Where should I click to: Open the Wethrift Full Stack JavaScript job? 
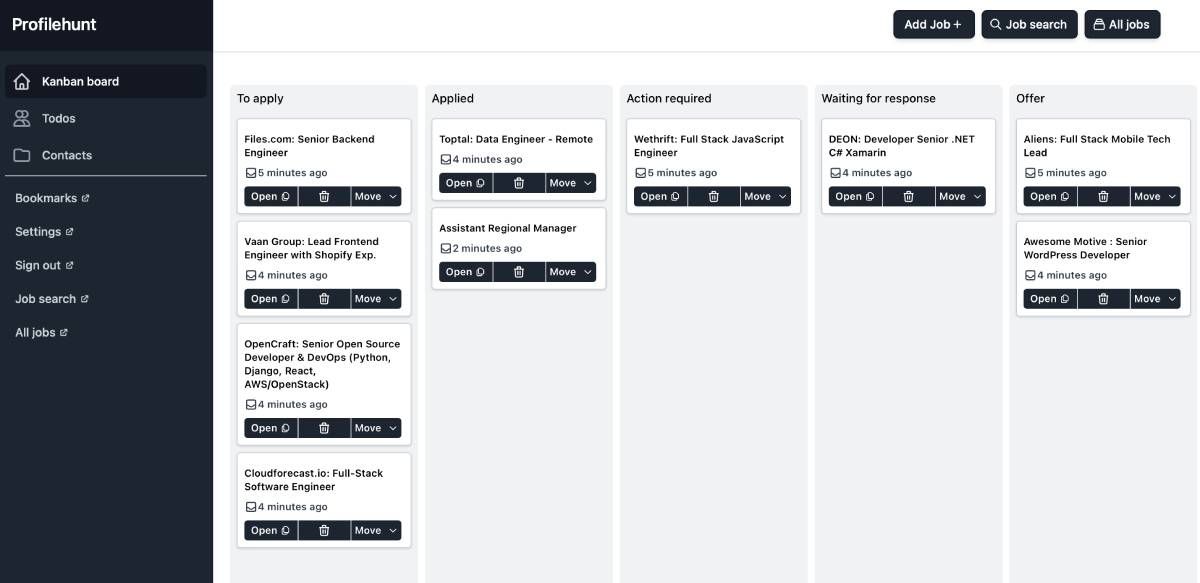tap(660, 197)
